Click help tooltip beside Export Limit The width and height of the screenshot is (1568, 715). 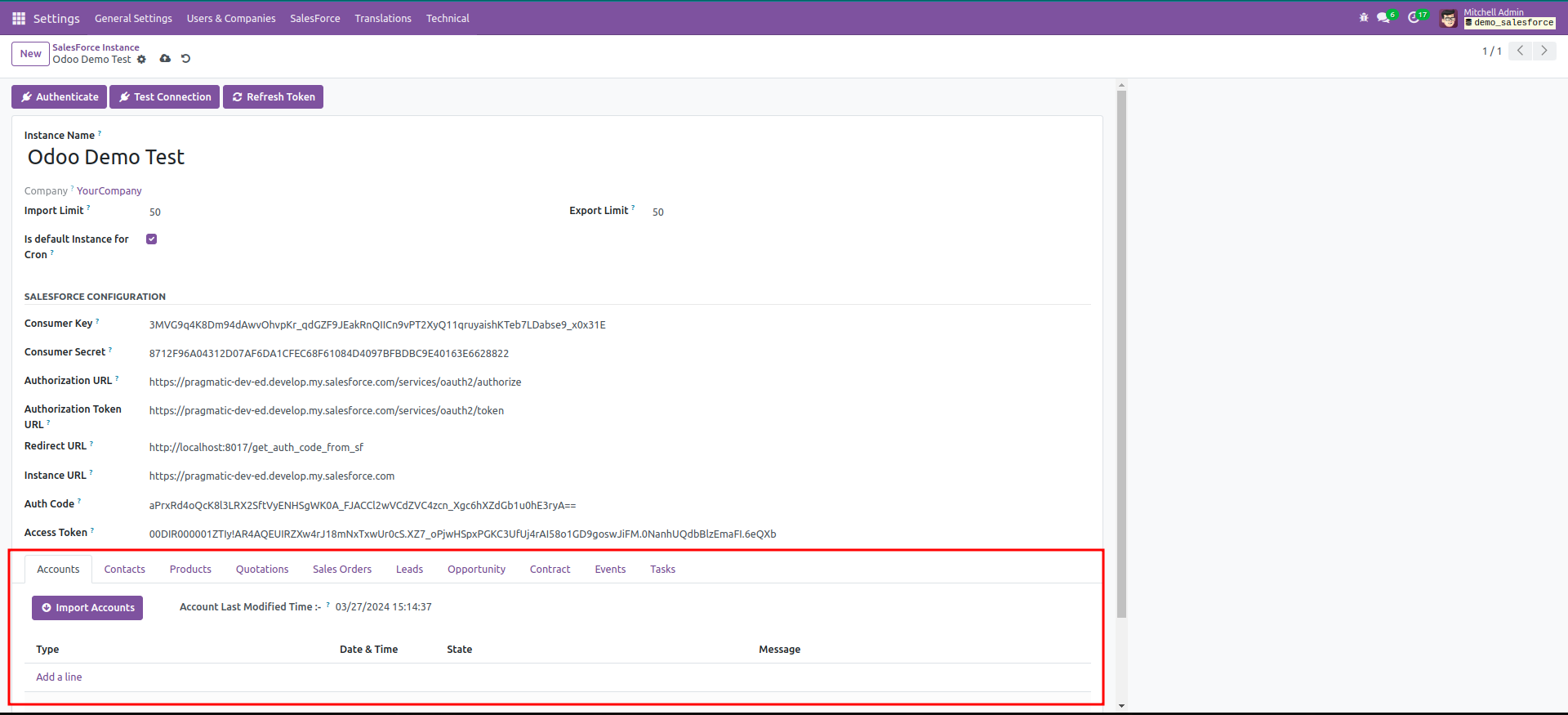coord(633,208)
